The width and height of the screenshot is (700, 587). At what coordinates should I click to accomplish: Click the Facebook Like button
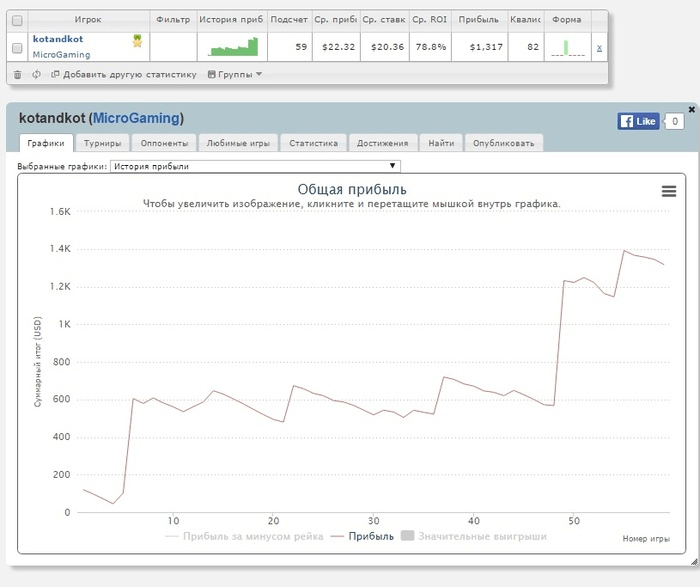pos(638,121)
